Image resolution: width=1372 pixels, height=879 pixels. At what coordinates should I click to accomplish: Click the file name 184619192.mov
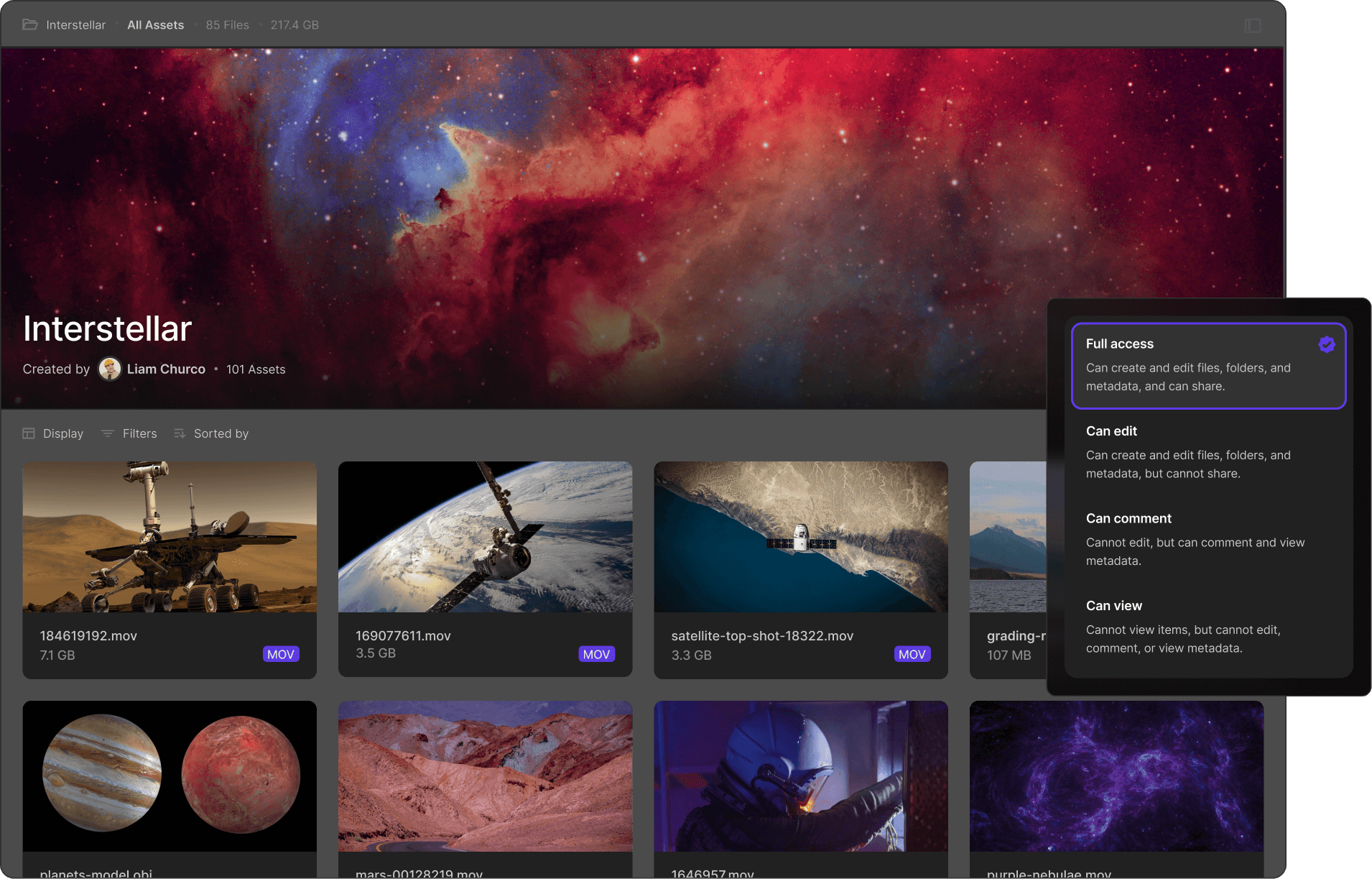(x=88, y=635)
